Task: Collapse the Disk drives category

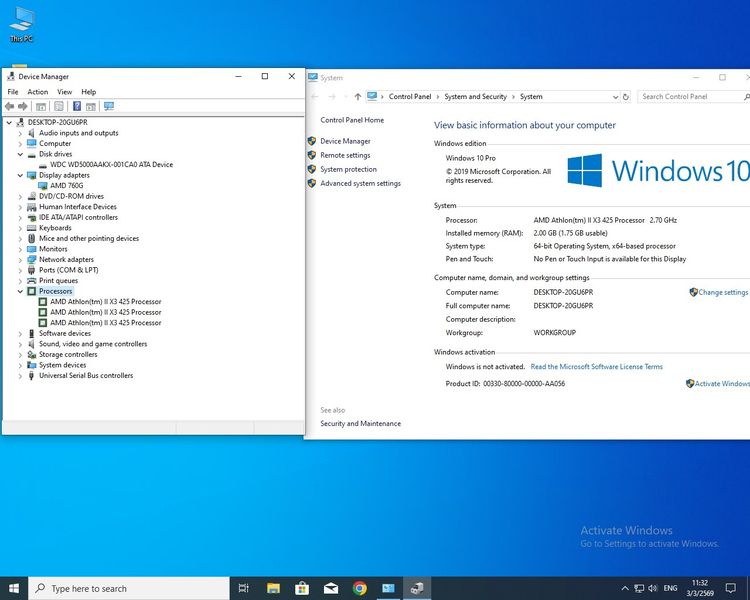Action: click(x=20, y=154)
